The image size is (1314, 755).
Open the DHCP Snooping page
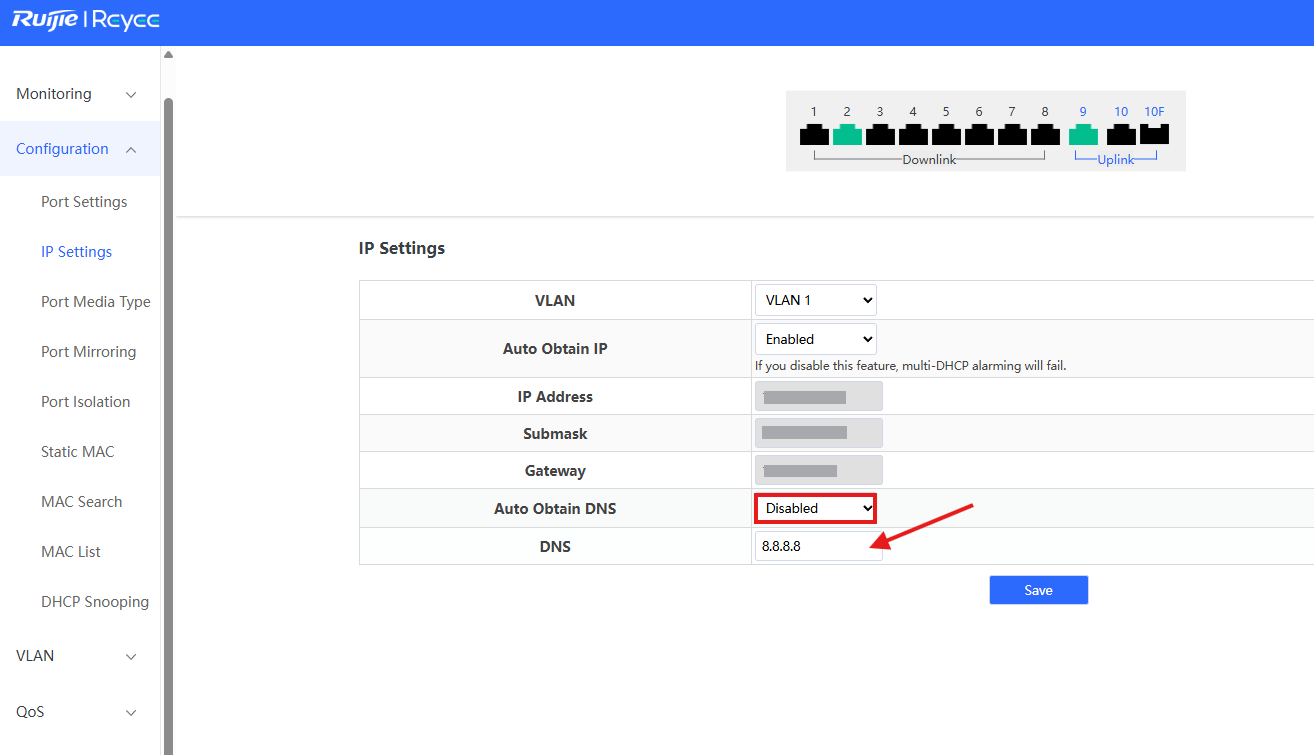[95, 601]
